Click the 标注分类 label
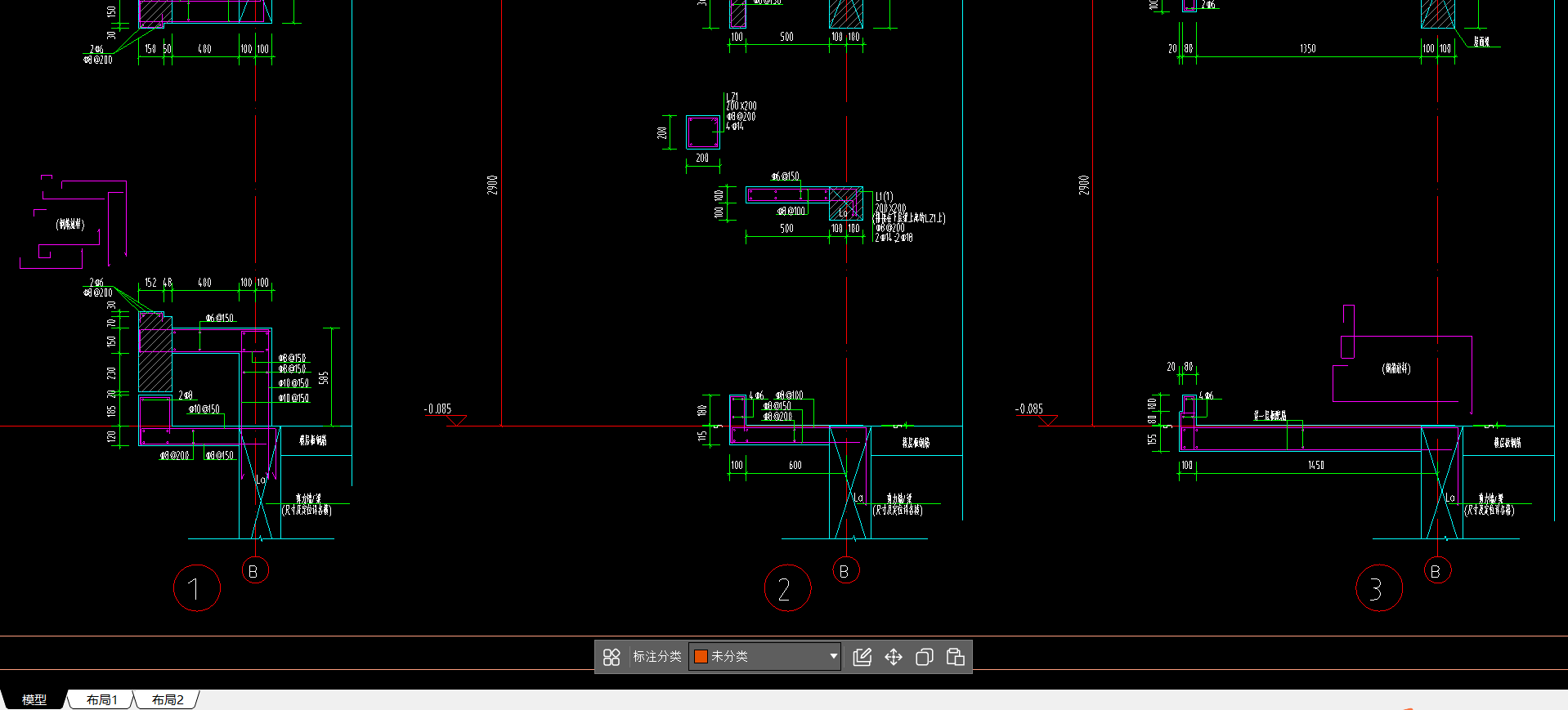1568x710 pixels. click(657, 656)
